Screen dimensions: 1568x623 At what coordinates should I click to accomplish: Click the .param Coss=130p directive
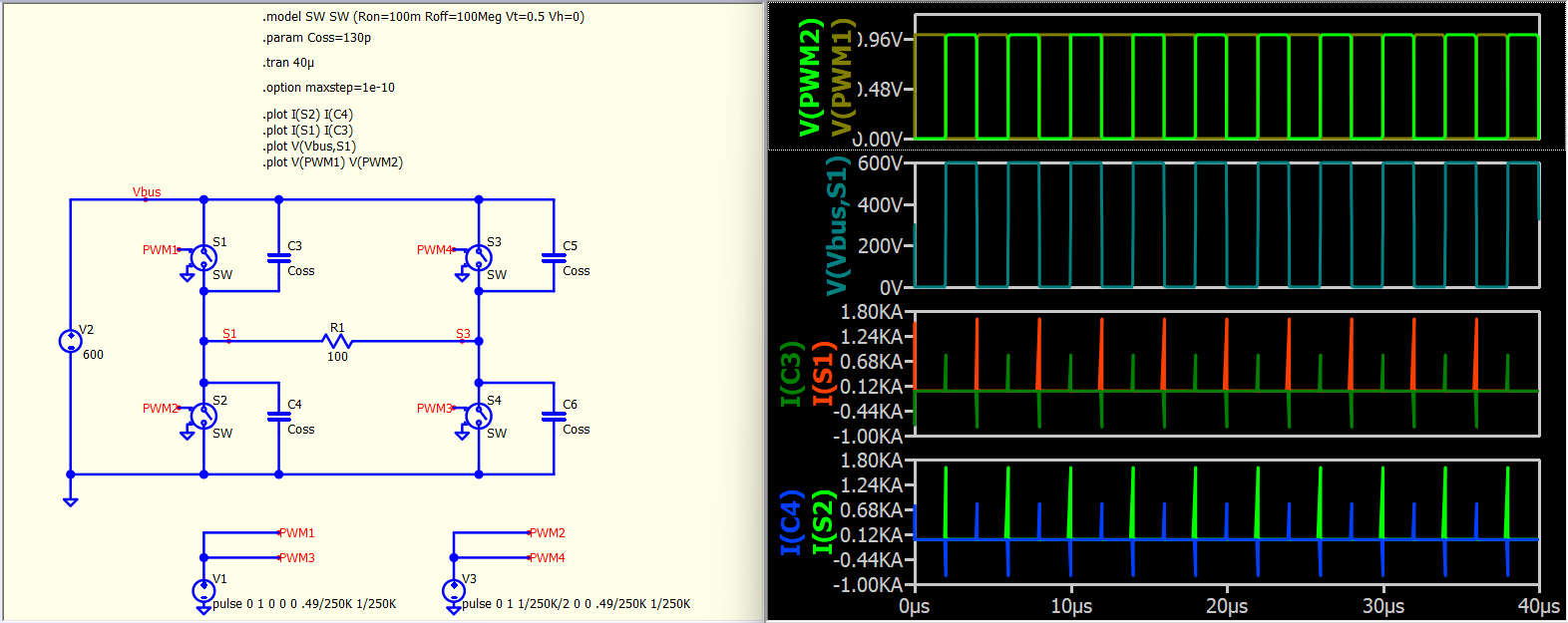point(316,38)
